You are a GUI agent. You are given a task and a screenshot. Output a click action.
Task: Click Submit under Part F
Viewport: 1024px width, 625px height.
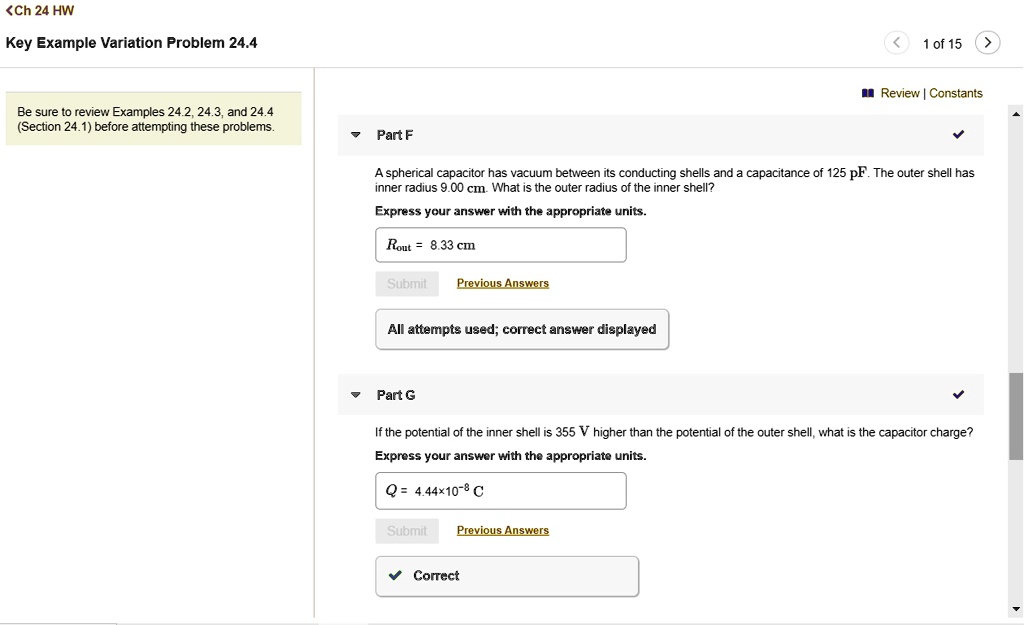[406, 283]
